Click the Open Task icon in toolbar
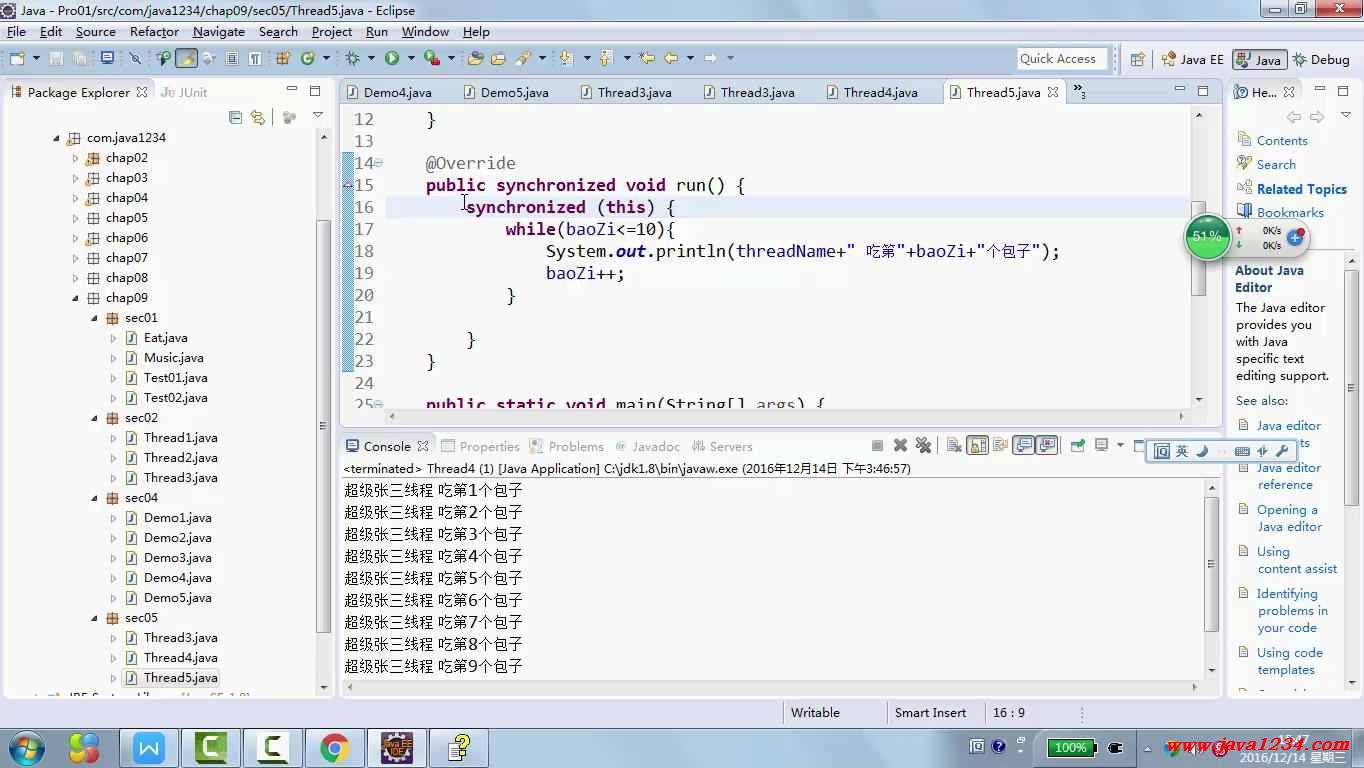This screenshot has width=1364, height=768. [x=498, y=59]
